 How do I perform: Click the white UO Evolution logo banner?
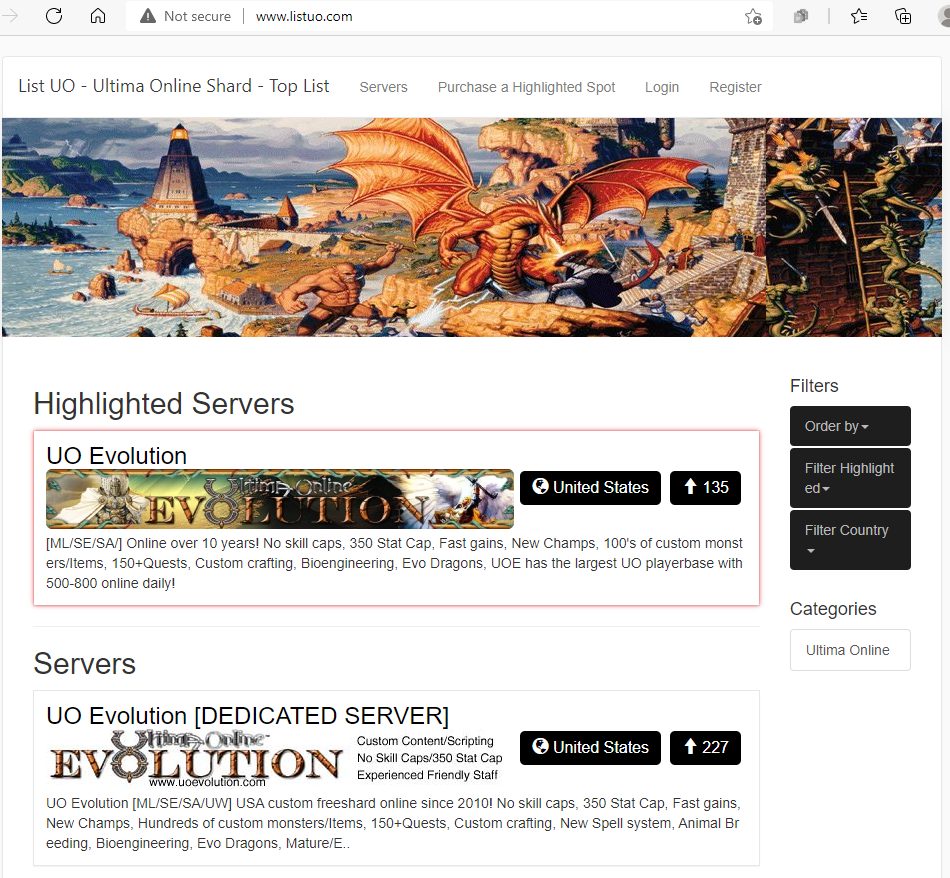click(x=280, y=759)
